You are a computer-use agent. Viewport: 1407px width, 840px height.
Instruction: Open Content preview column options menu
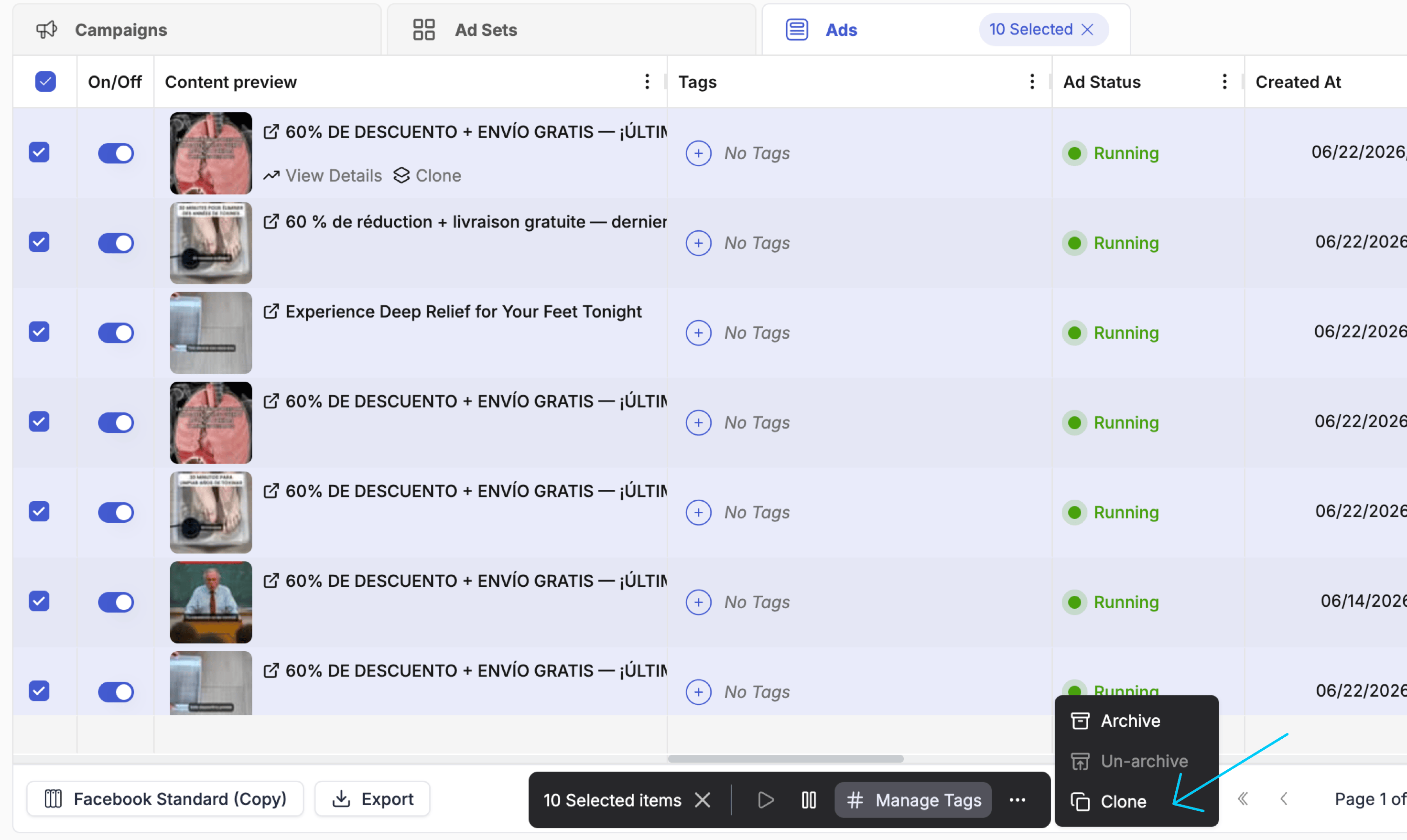click(647, 82)
